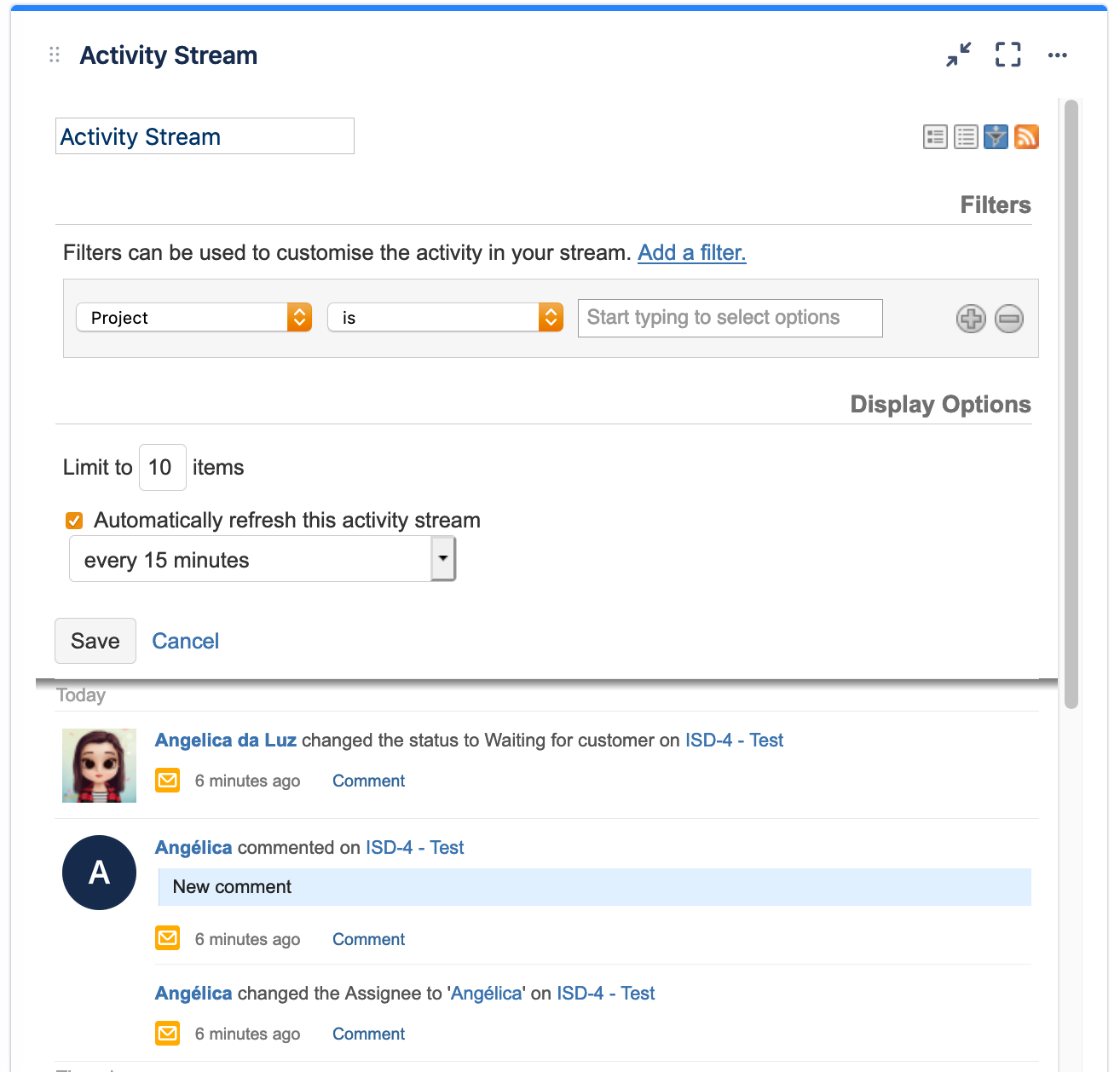Open the gadget ellipsis options menu
Viewport: 1120px width, 1072px height.
(1058, 55)
